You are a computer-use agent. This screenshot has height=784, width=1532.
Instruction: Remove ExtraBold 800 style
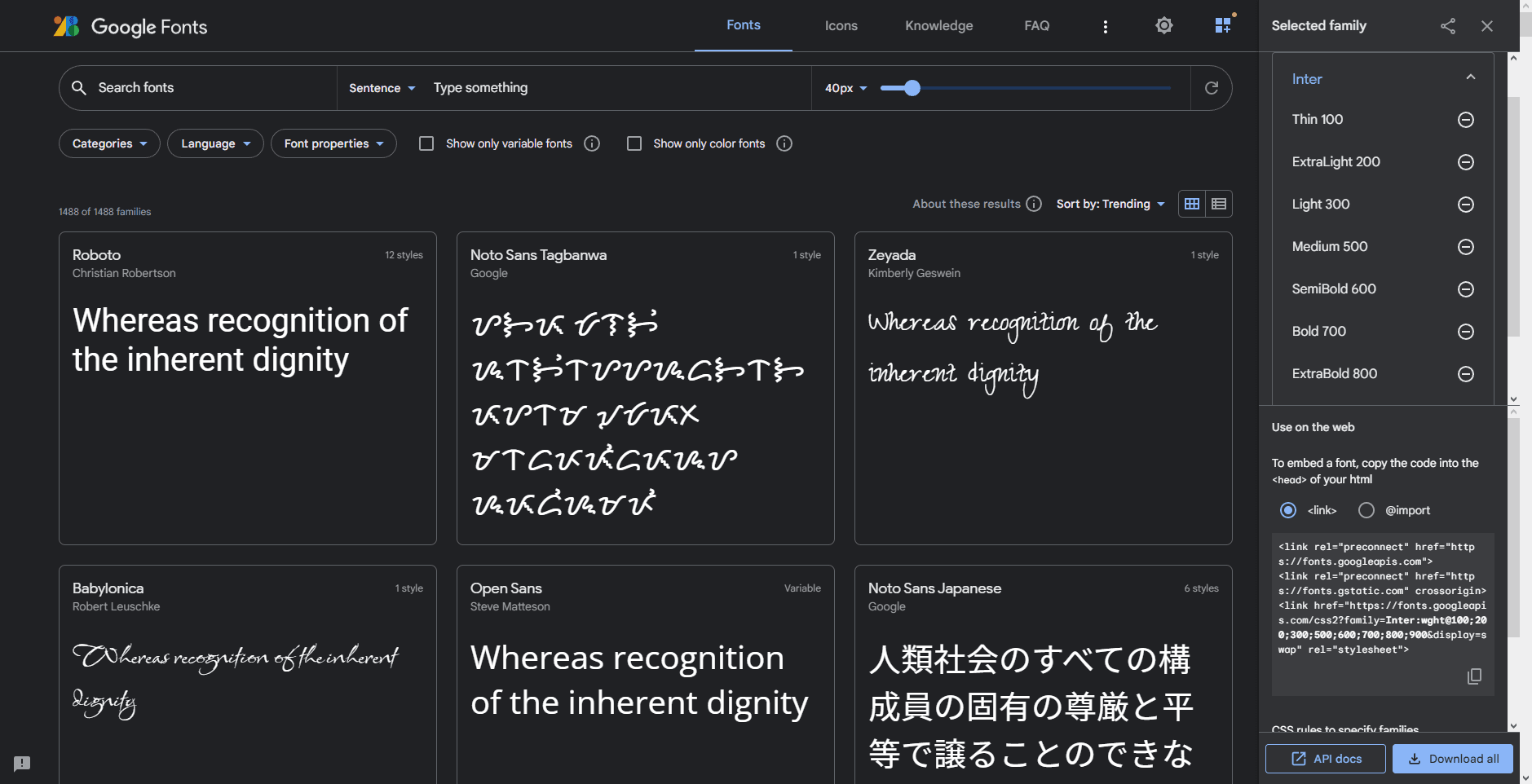(1465, 374)
